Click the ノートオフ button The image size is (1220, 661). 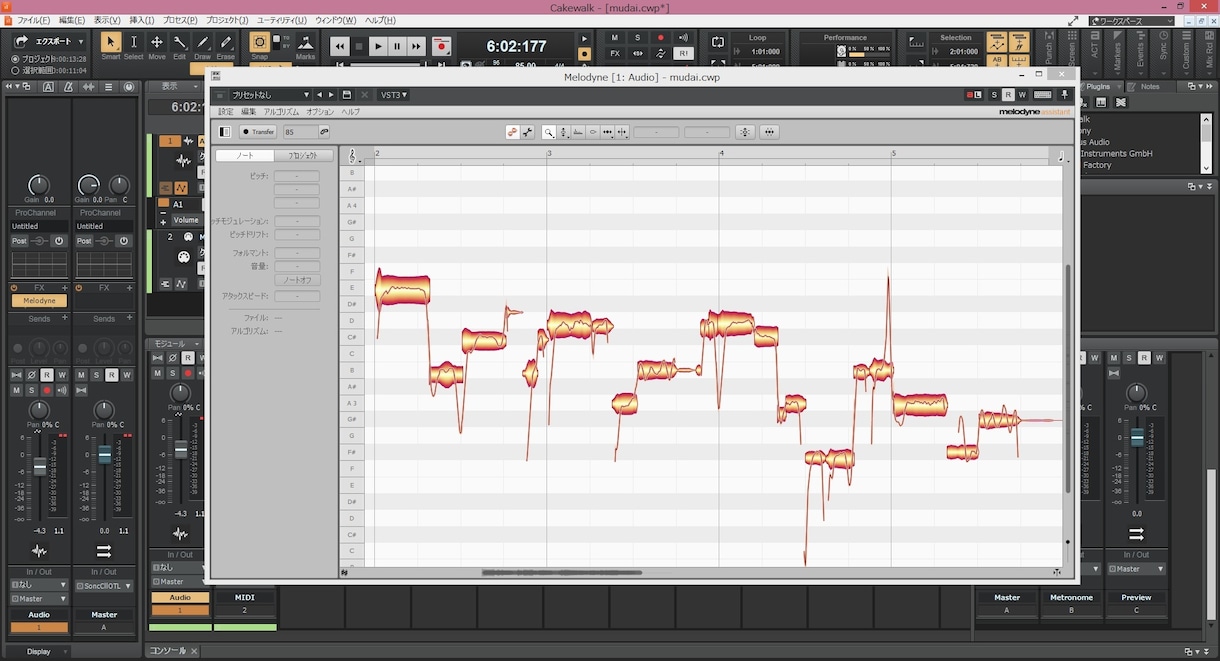click(297, 281)
